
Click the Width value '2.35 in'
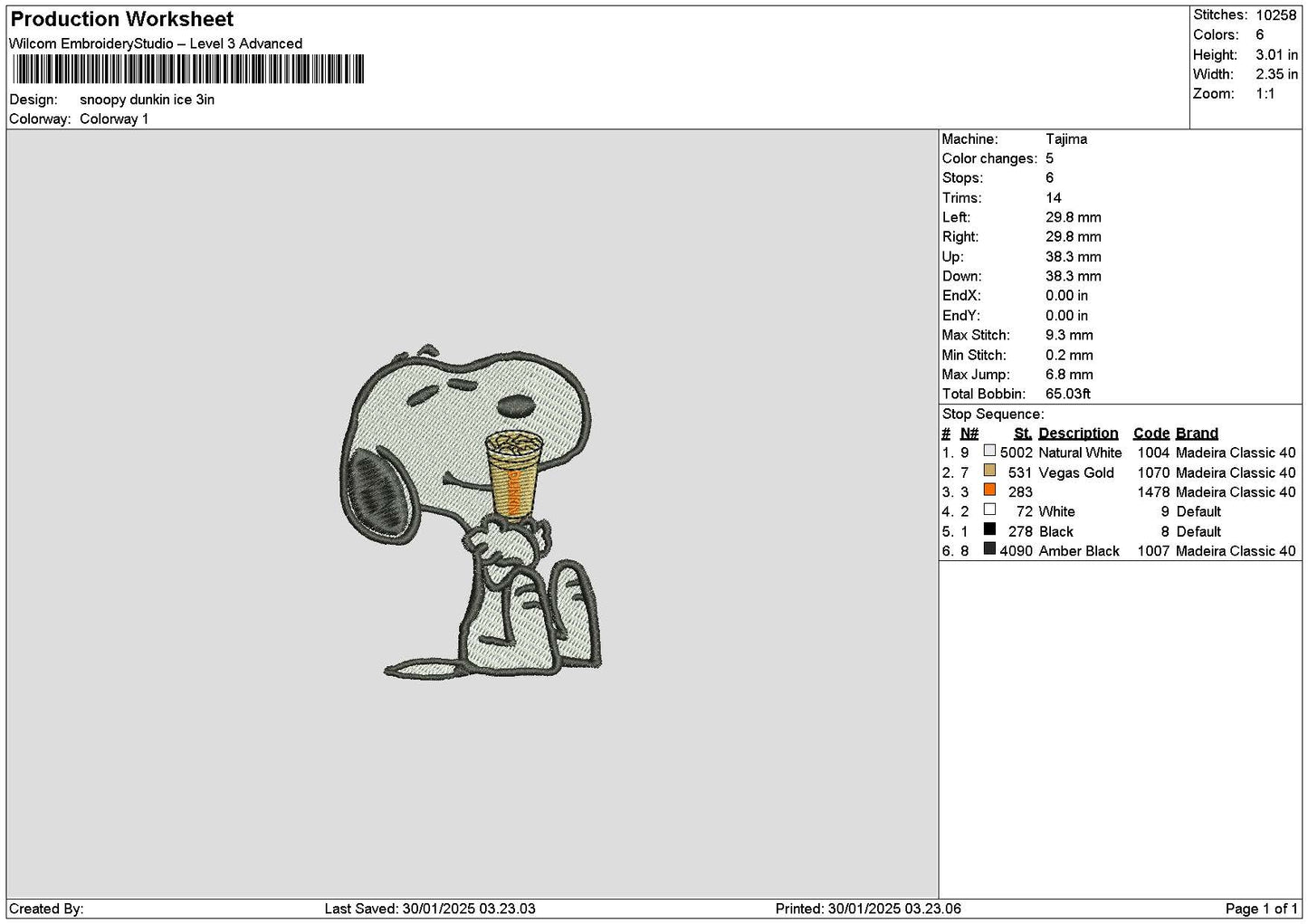click(x=1276, y=74)
